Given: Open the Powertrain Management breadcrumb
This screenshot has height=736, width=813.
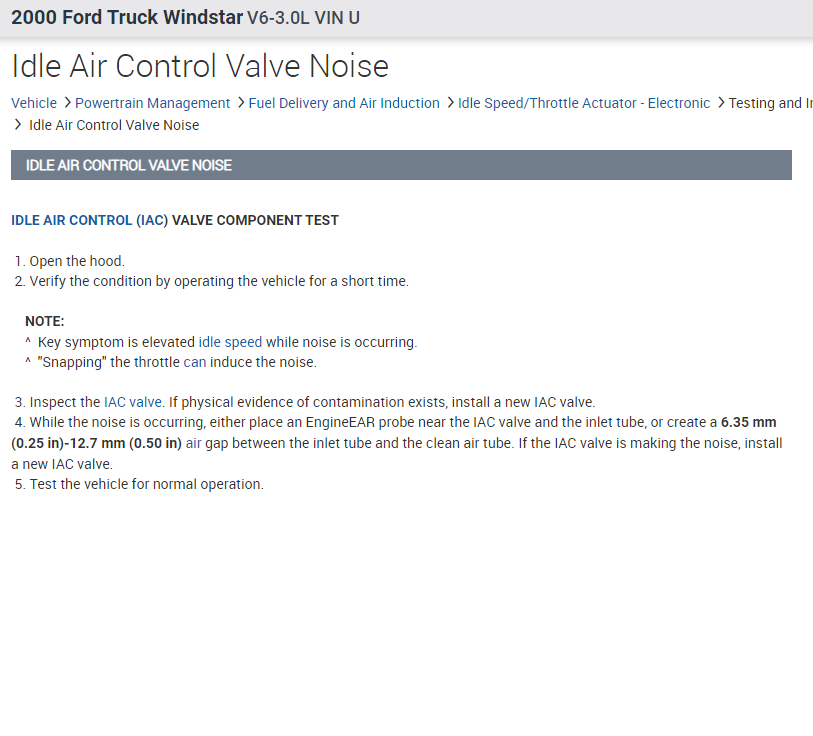Looking at the screenshot, I should tap(152, 103).
